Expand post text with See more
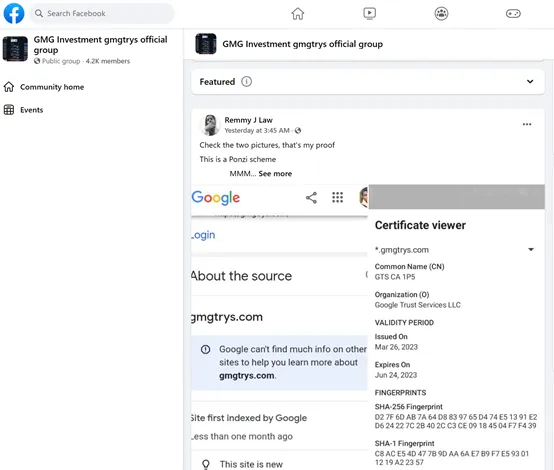The image size is (554, 470). tap(275, 174)
